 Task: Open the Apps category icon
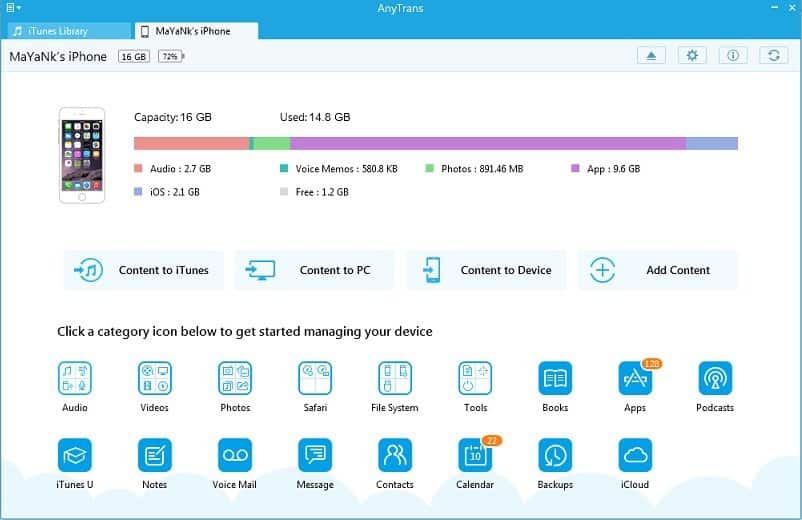pos(635,378)
